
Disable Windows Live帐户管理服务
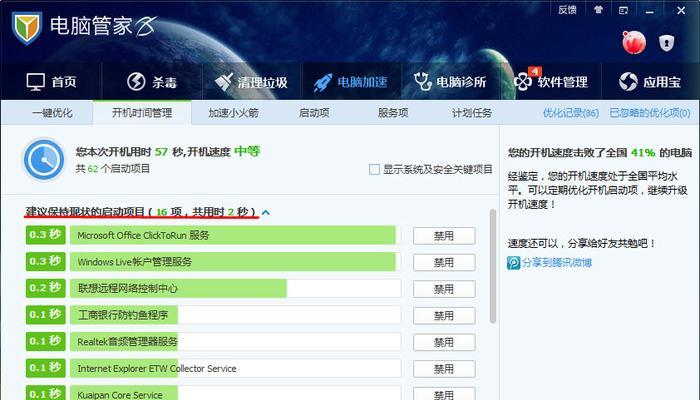pyautogui.click(x=444, y=262)
